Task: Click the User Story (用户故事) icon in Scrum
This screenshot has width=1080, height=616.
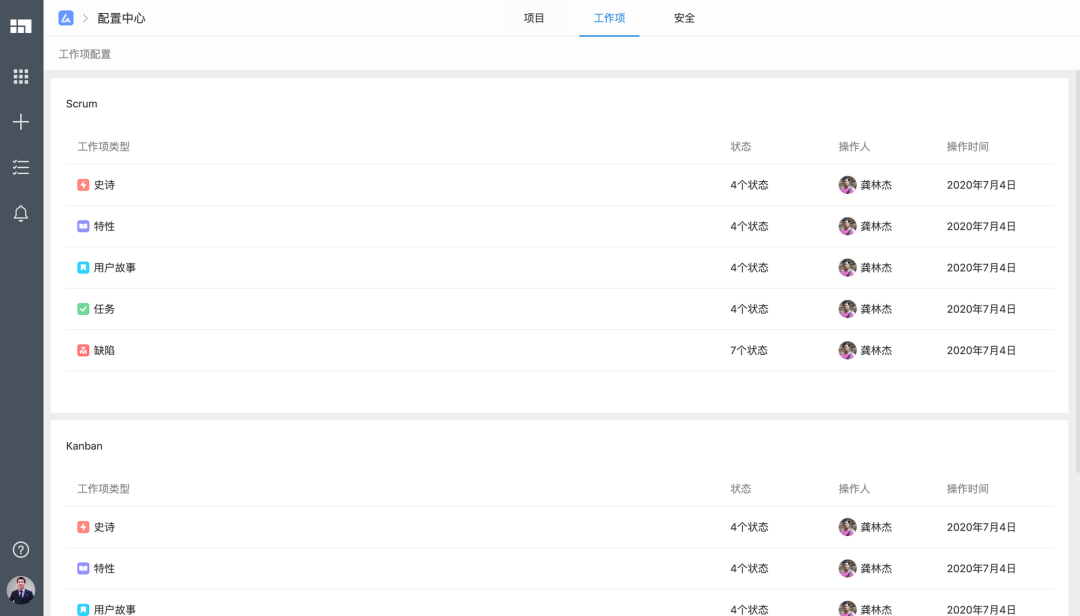Action: click(x=83, y=267)
